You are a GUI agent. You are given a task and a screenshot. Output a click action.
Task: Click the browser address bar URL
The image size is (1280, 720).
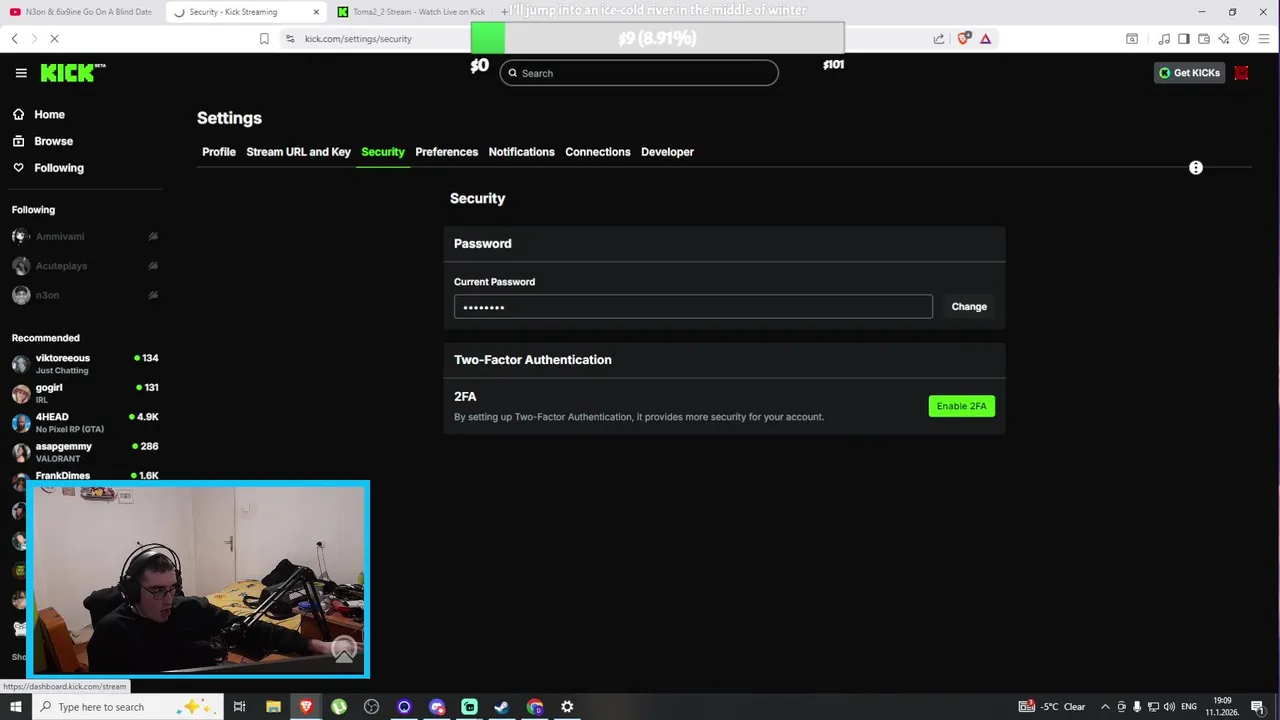[358, 39]
